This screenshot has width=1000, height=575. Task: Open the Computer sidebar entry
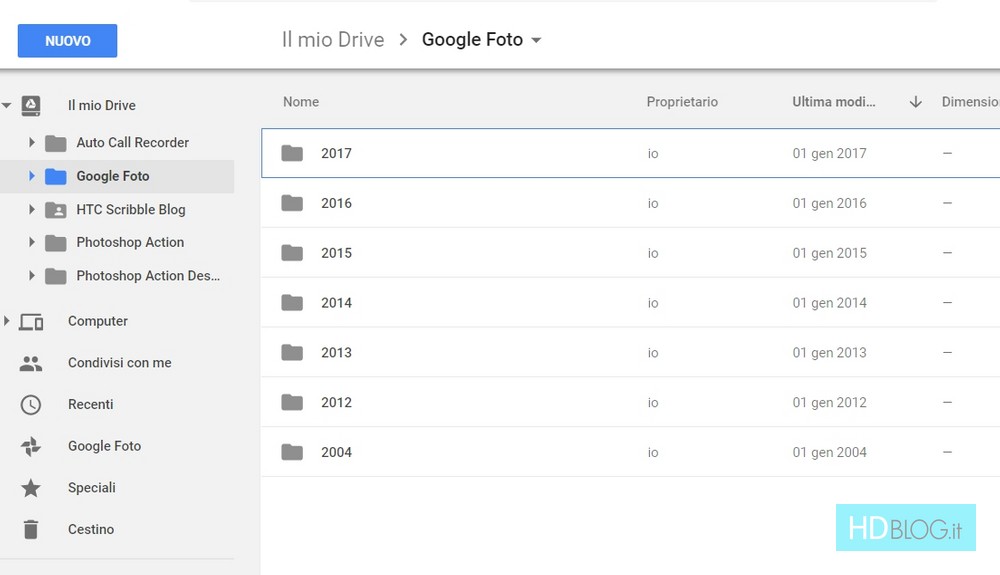click(98, 321)
